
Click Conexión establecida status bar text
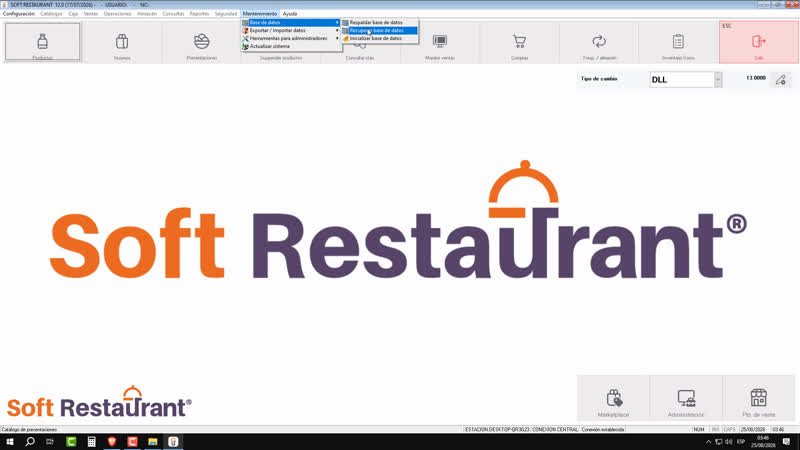(x=603, y=430)
